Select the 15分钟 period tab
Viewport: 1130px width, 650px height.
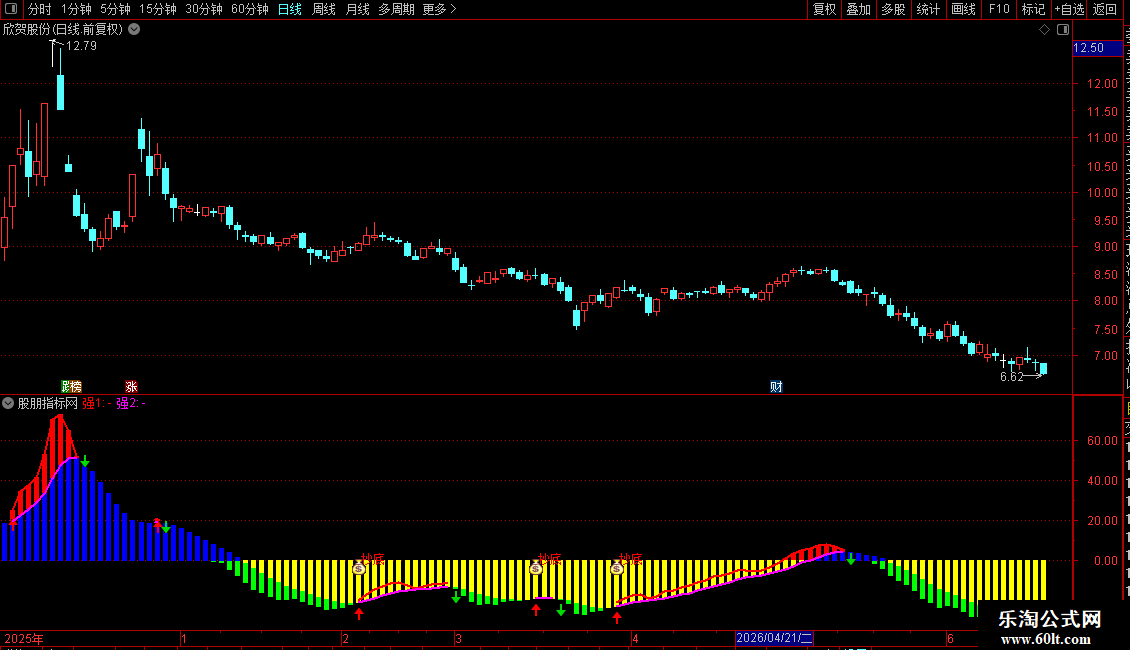point(158,9)
